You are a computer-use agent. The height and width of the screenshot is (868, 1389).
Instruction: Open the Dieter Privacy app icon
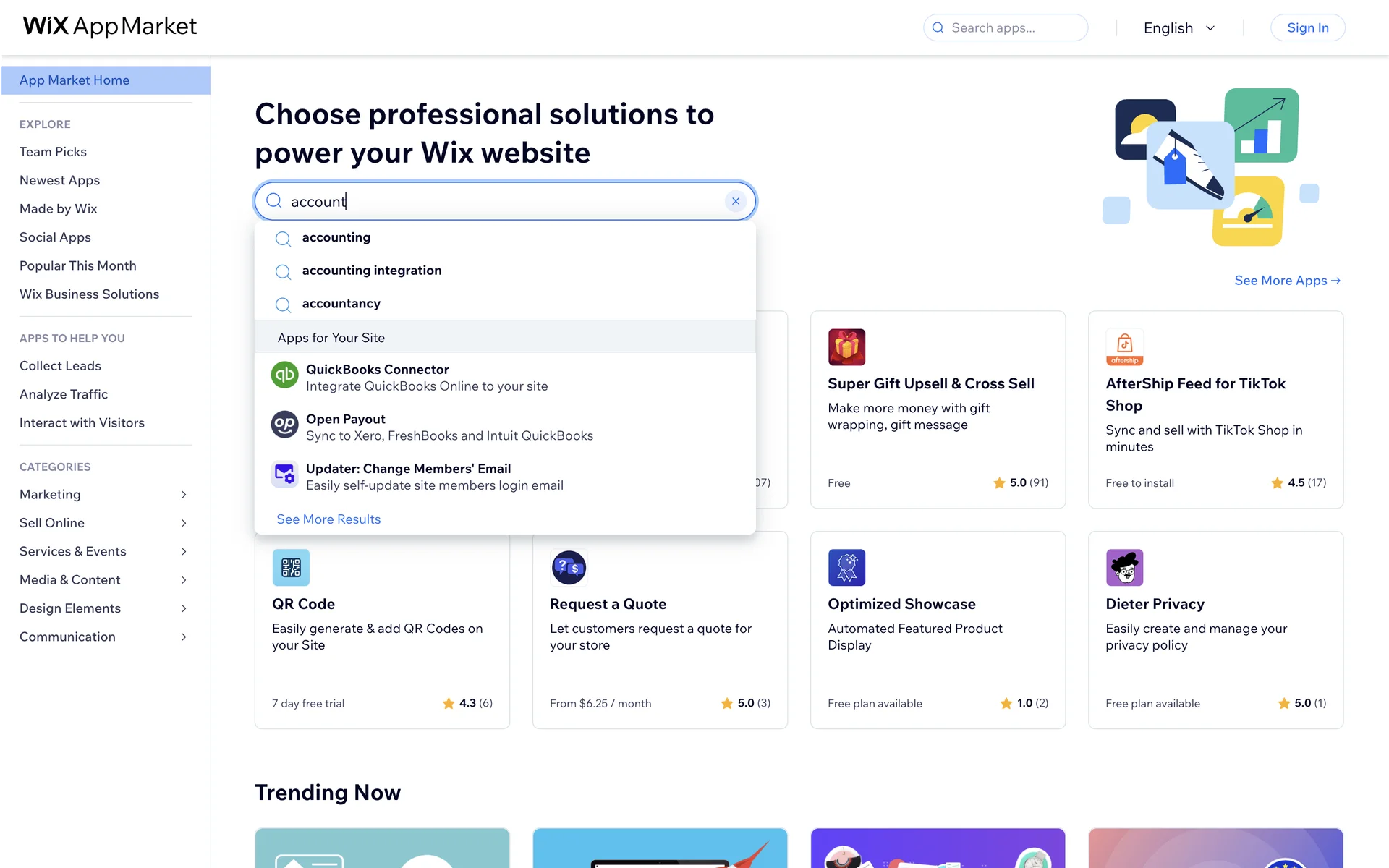pyautogui.click(x=1124, y=568)
